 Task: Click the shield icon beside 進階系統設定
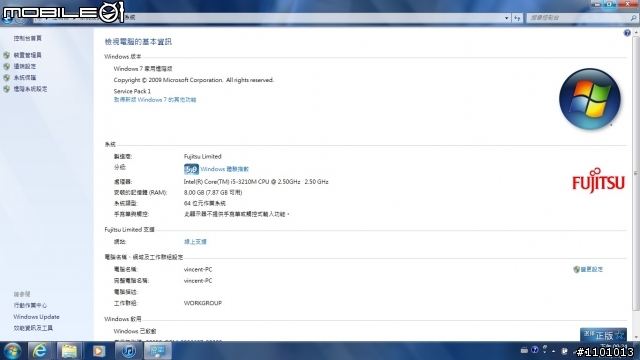[x=7, y=89]
